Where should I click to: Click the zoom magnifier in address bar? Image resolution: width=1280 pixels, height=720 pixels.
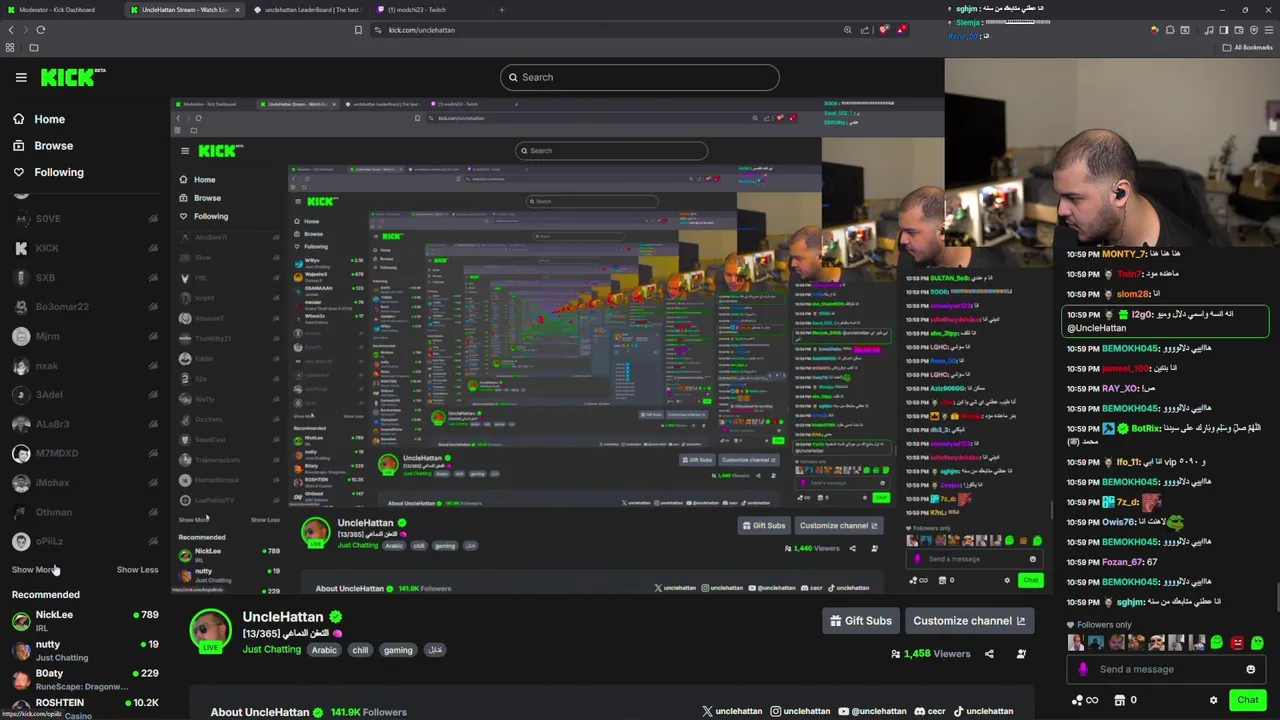[x=848, y=30]
